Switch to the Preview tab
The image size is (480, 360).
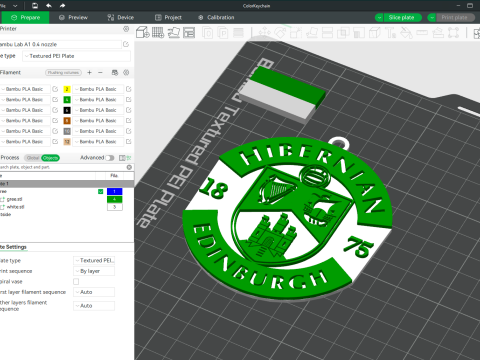(x=73, y=17)
